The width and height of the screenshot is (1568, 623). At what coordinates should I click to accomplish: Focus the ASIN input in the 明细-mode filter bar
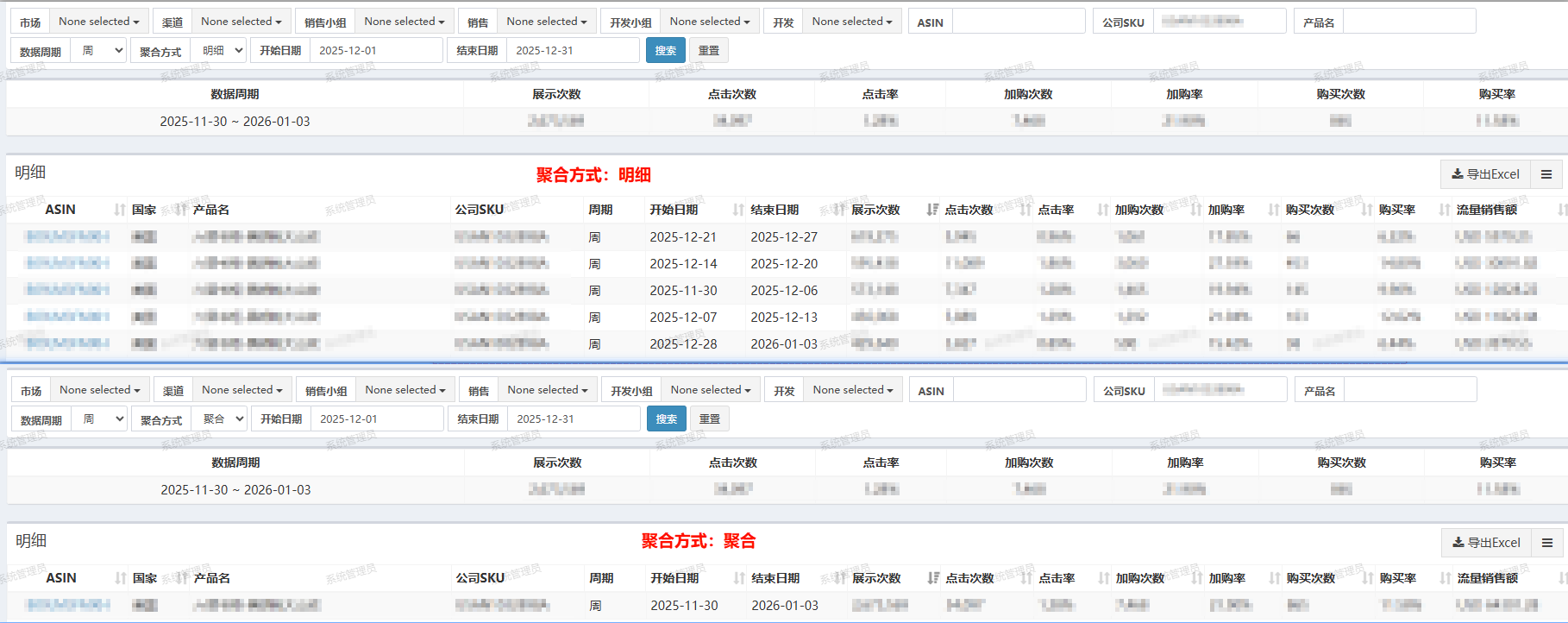pyautogui.click(x=1019, y=22)
